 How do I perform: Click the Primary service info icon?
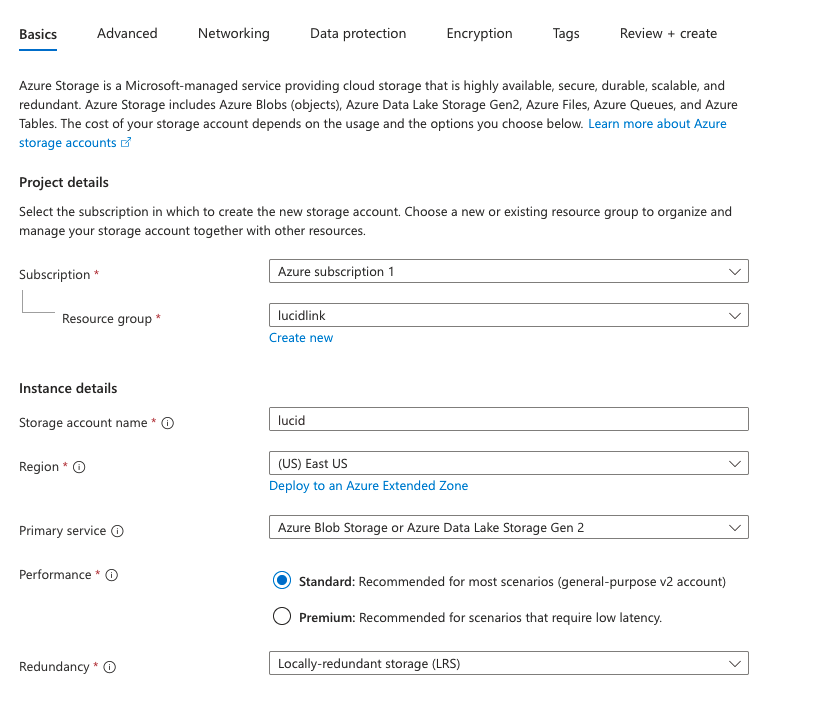coord(118,531)
